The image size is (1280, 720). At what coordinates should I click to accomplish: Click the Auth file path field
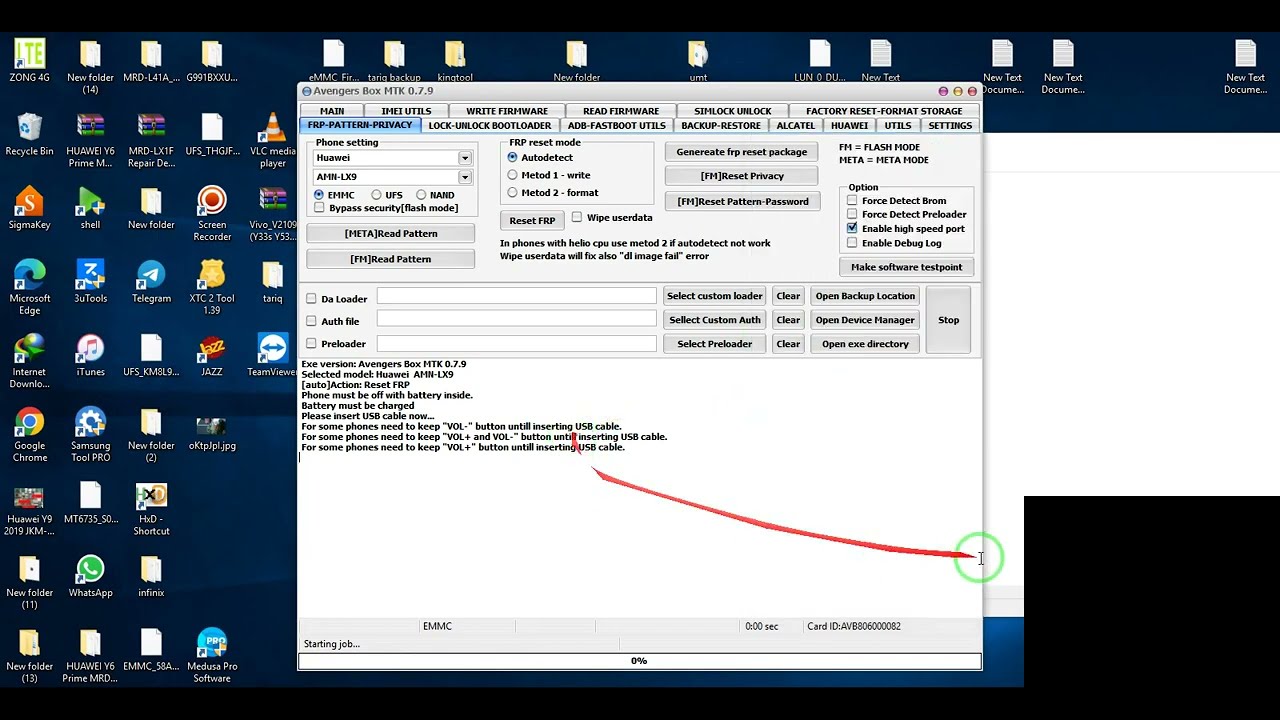point(516,319)
